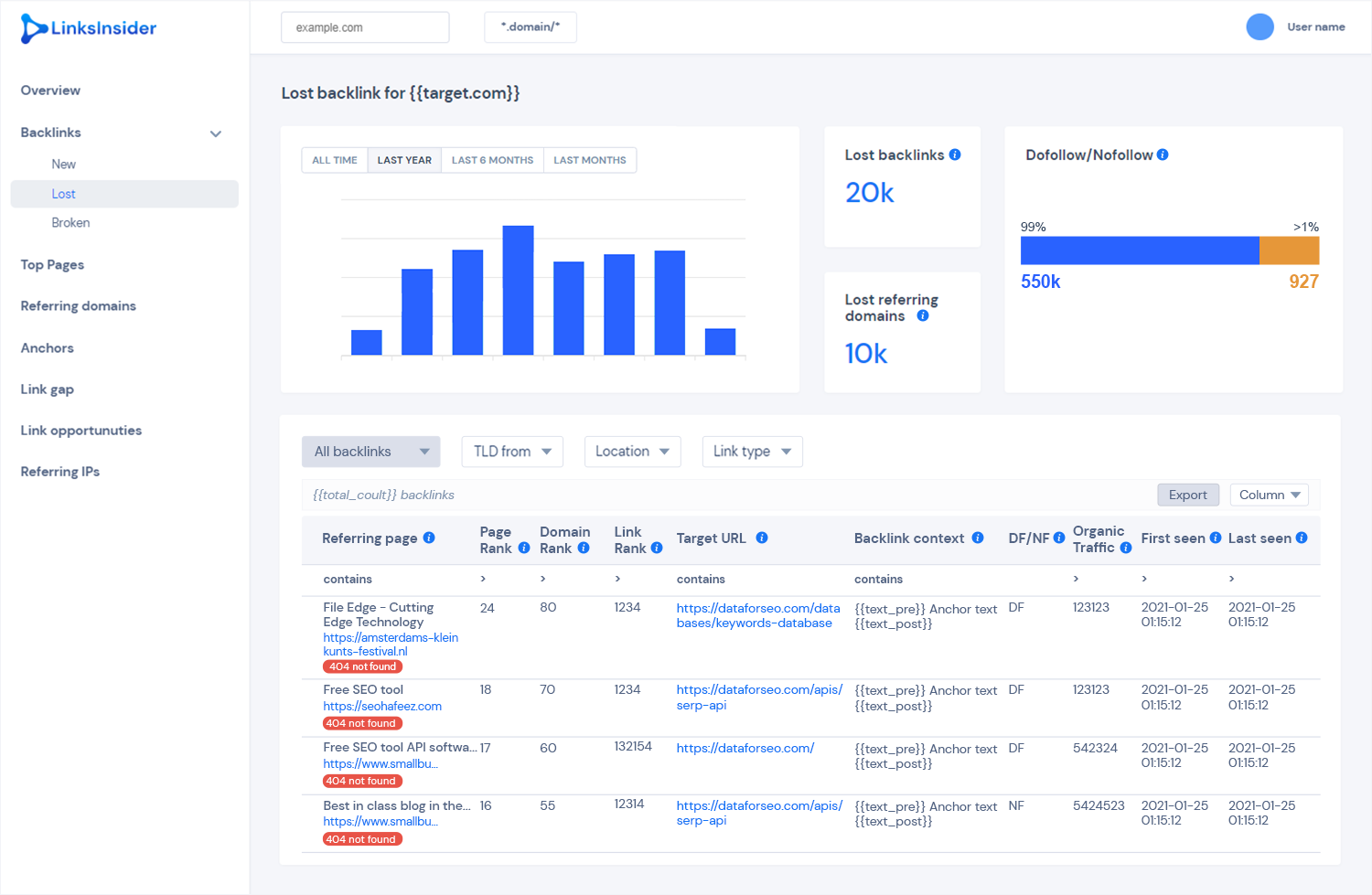This screenshot has width=1372, height=895.
Task: Click the info icon beside Lost backlinks
Action: click(955, 154)
